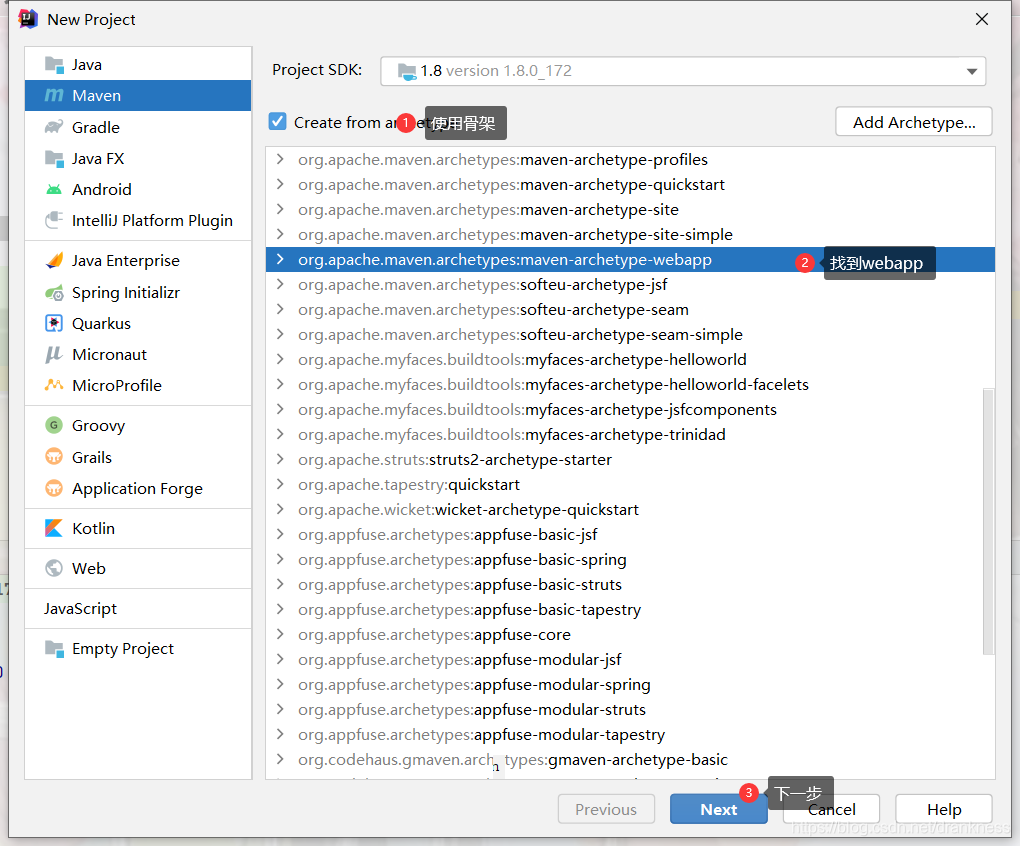Uncheck the Create from archetype checkbox
Image resolution: width=1020 pixels, height=846 pixels.
coord(278,122)
